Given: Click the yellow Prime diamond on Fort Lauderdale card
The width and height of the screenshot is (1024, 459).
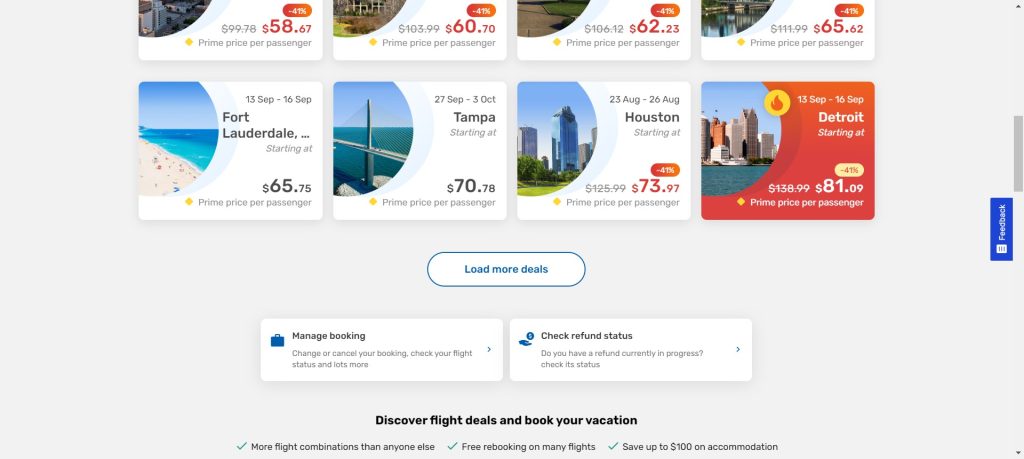Looking at the screenshot, I should (x=189, y=202).
